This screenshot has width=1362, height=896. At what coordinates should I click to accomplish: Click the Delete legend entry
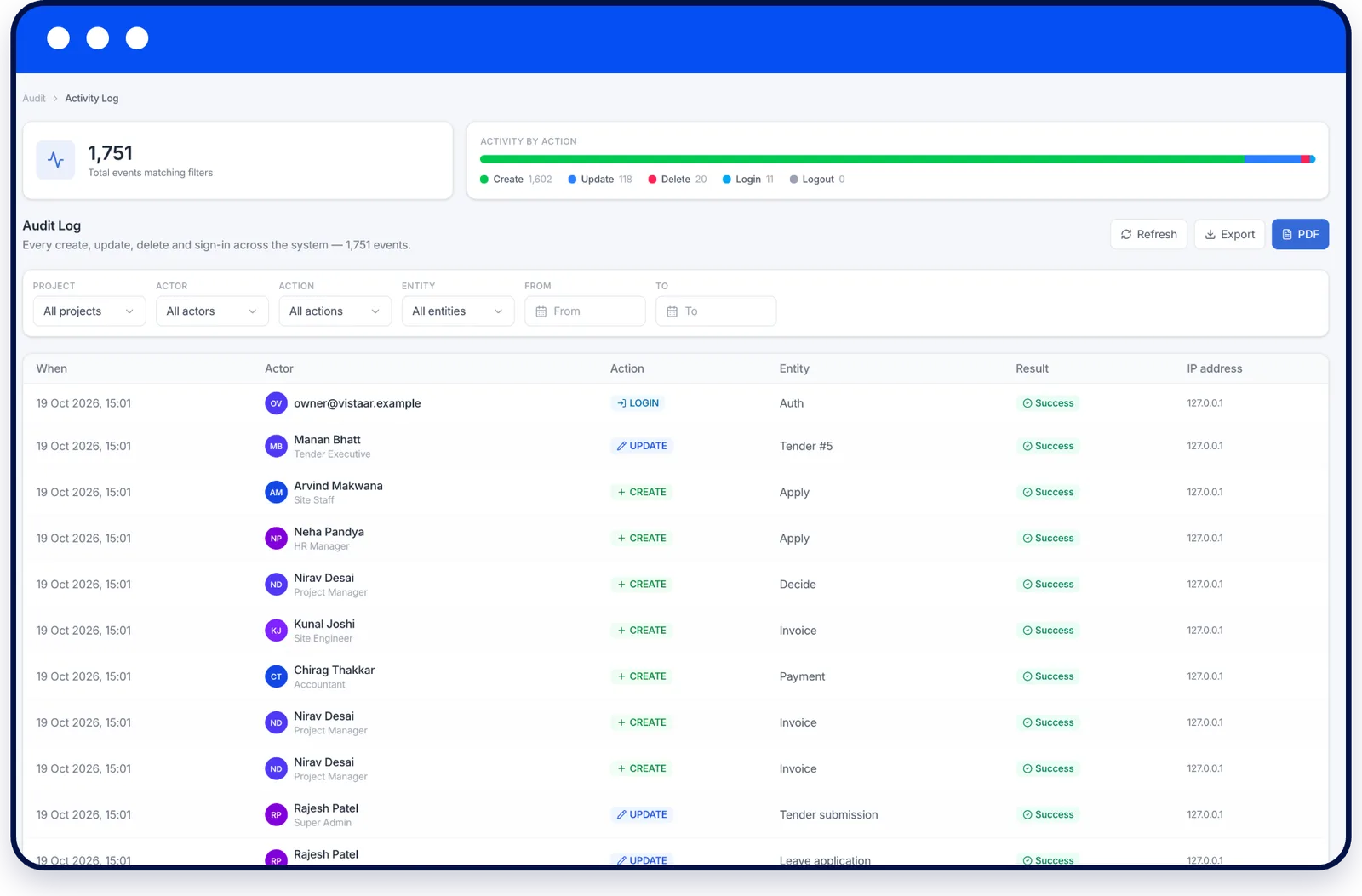[678, 180]
